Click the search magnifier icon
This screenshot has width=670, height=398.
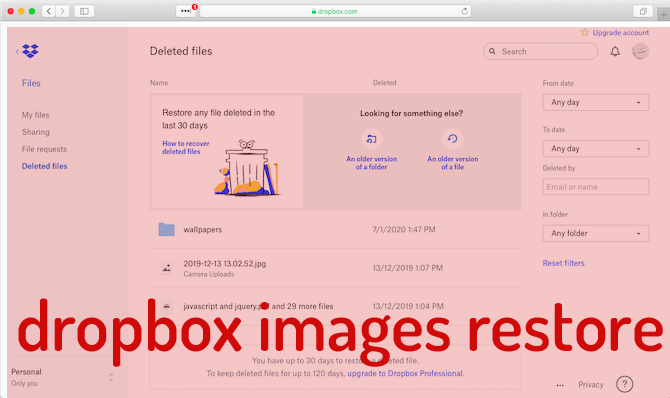point(492,51)
